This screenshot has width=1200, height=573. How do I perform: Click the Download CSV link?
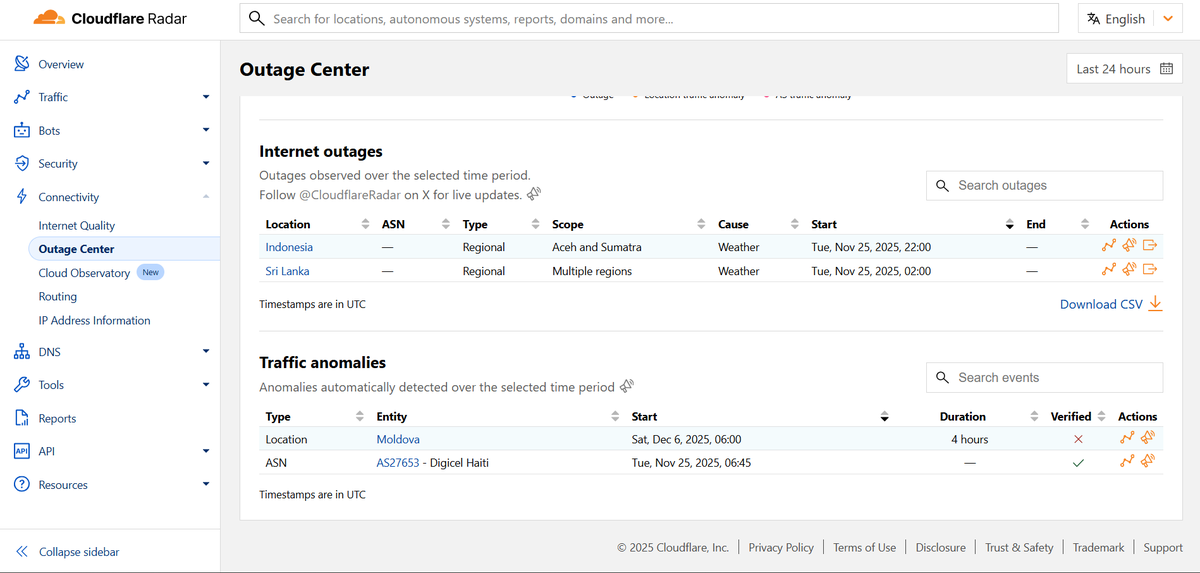[1101, 304]
